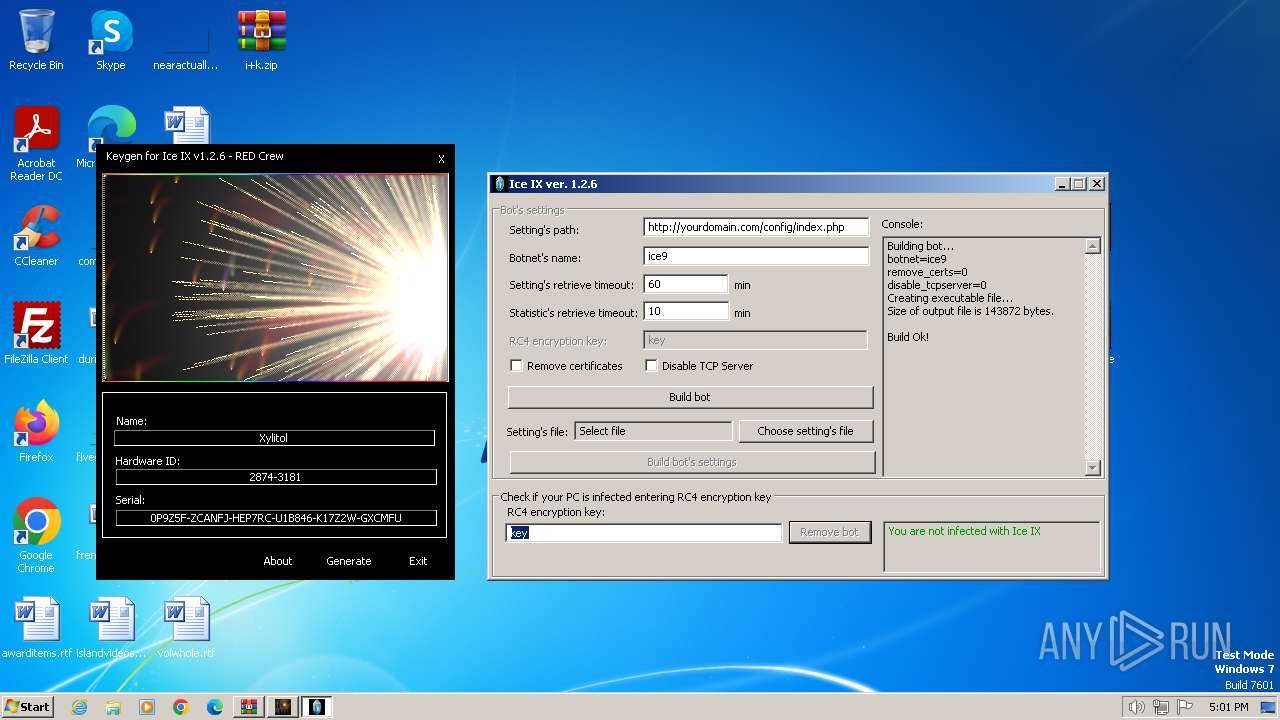Open Action Center flag icon

pyautogui.click(x=1185, y=707)
